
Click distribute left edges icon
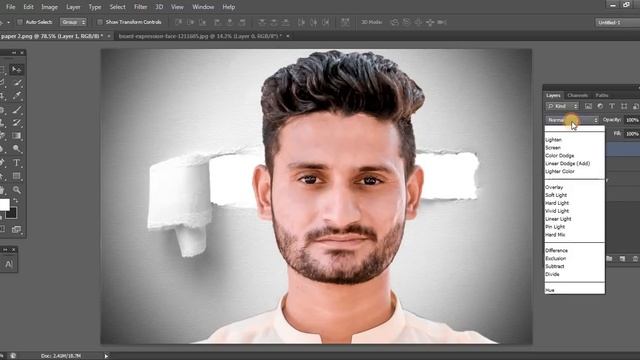click(x=301, y=22)
